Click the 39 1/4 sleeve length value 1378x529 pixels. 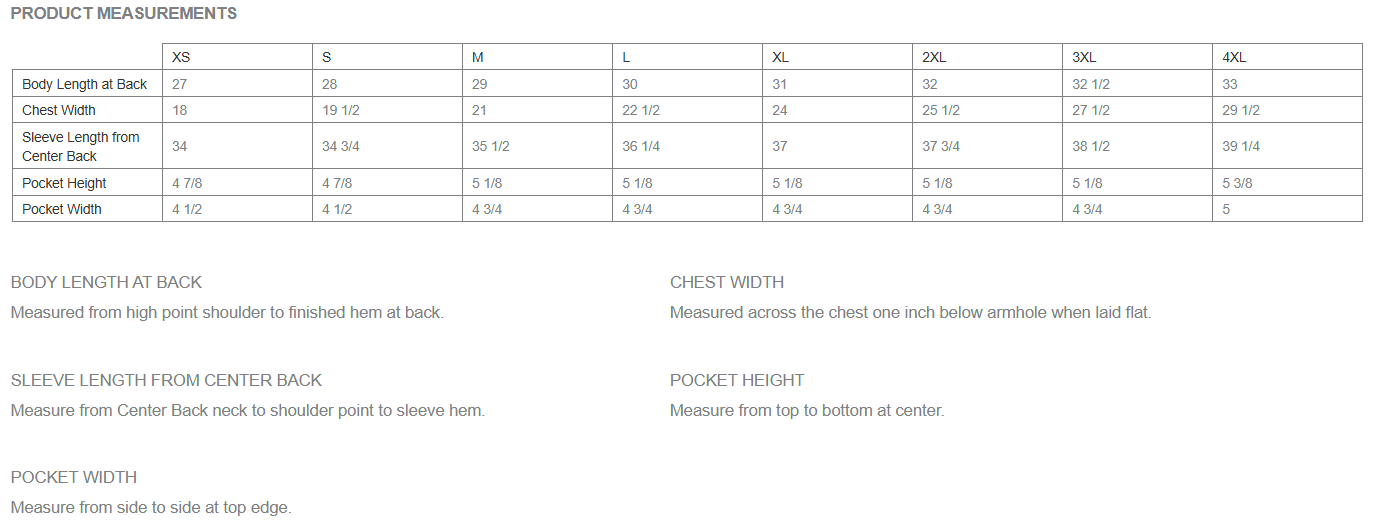pyautogui.click(x=1287, y=146)
